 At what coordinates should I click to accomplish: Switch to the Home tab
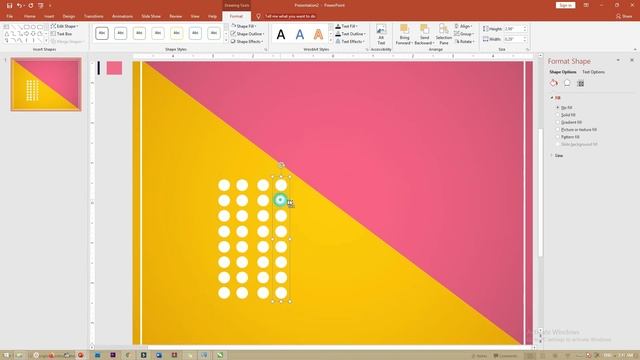(29, 16)
